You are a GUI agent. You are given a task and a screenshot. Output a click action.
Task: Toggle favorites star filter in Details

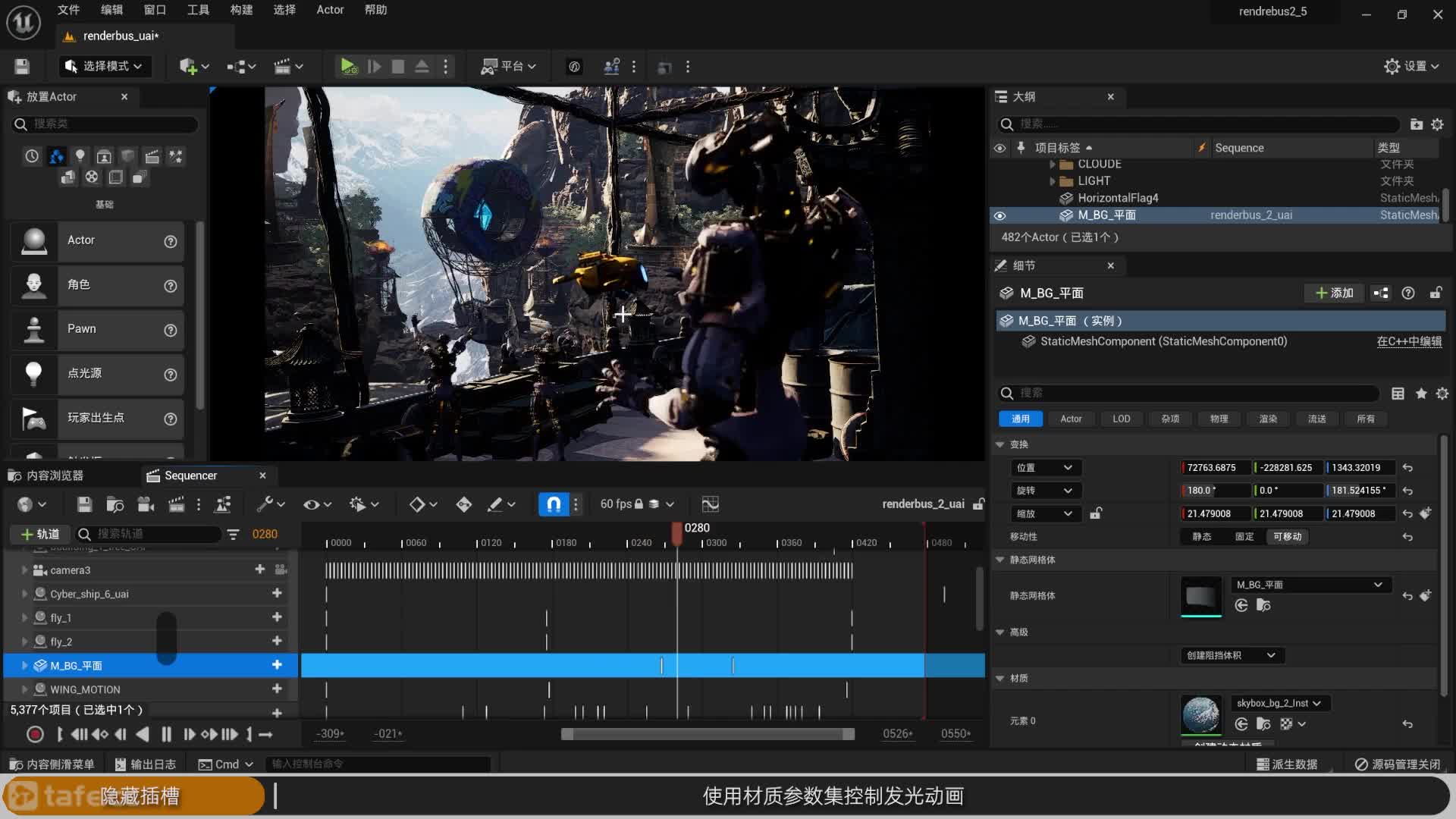(1421, 393)
